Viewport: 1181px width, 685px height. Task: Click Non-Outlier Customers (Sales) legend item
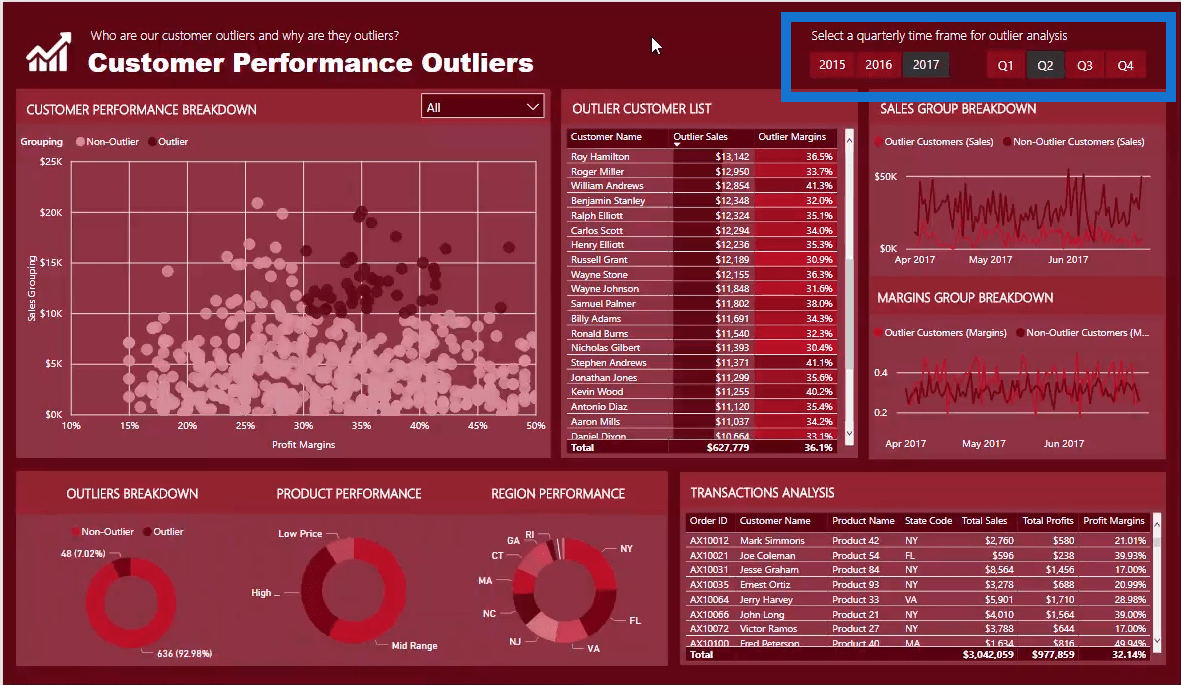(1073, 142)
